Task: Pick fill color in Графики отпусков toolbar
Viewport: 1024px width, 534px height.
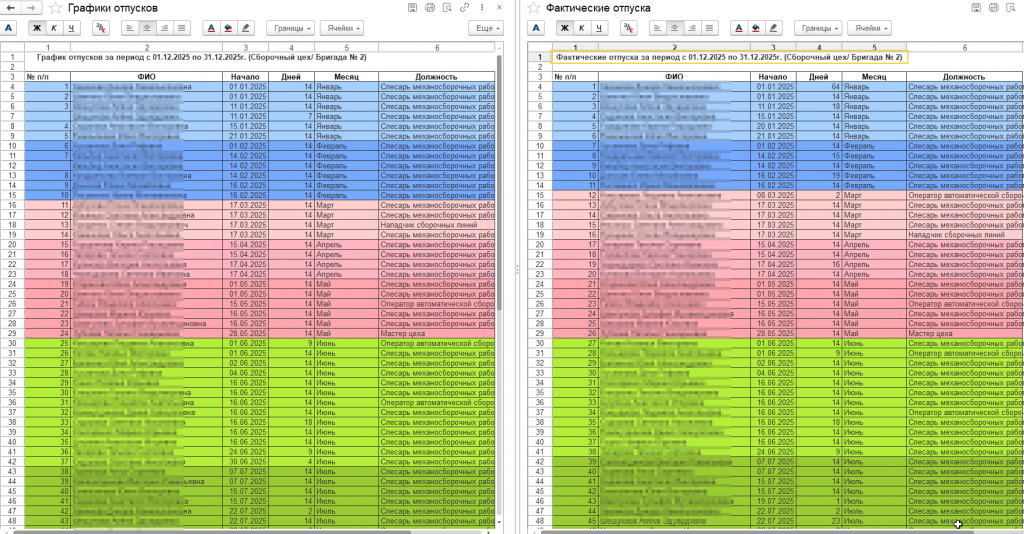Action: point(228,28)
